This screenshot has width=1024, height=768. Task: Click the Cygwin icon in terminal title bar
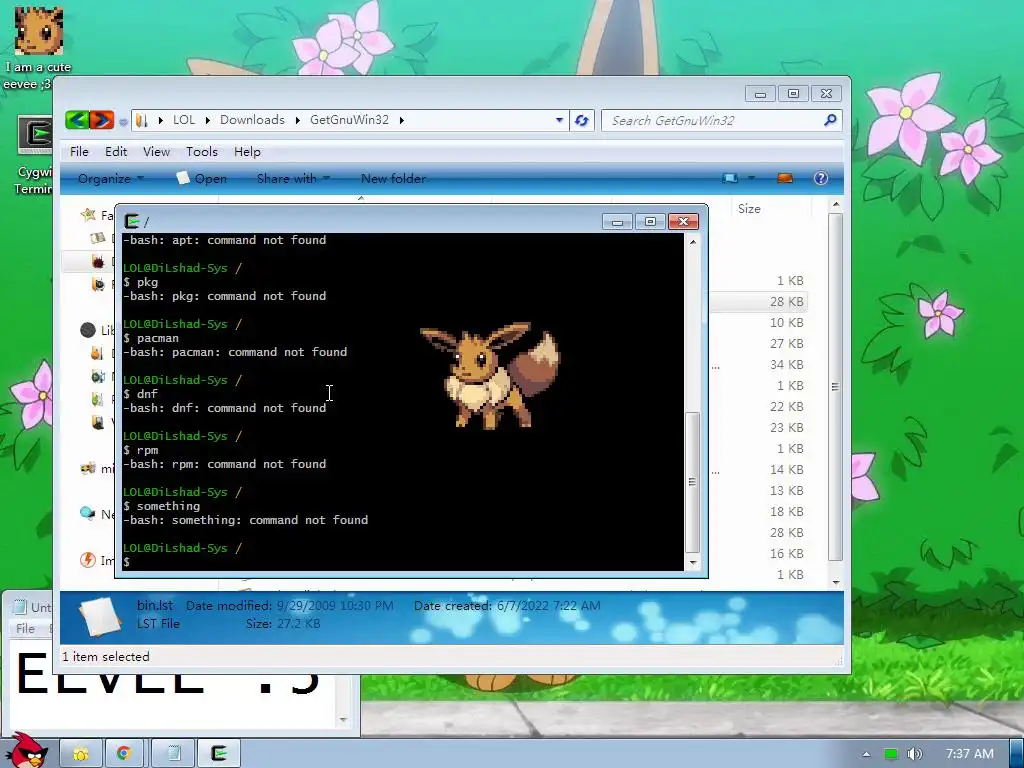click(x=132, y=221)
